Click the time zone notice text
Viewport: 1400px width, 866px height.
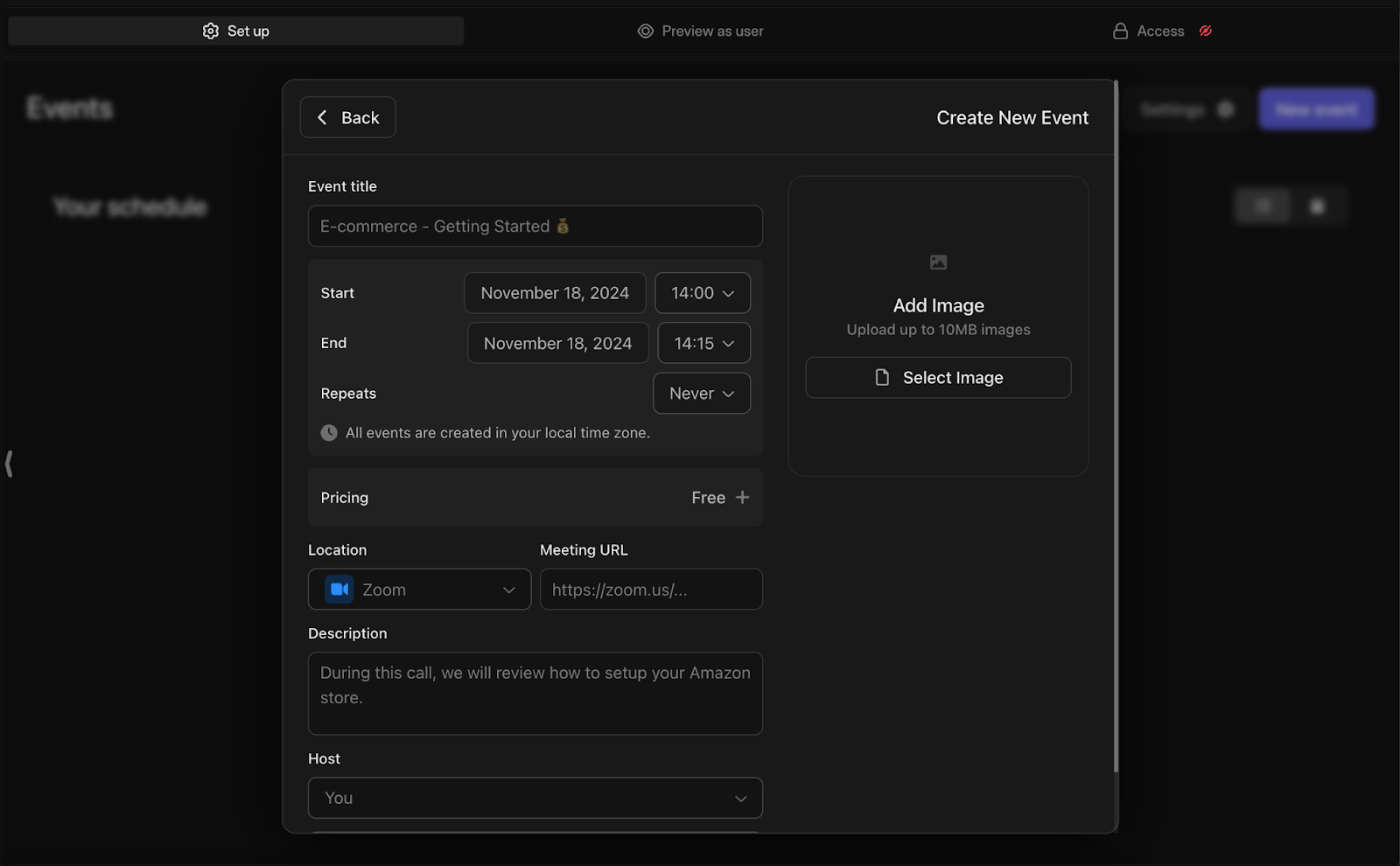point(498,433)
